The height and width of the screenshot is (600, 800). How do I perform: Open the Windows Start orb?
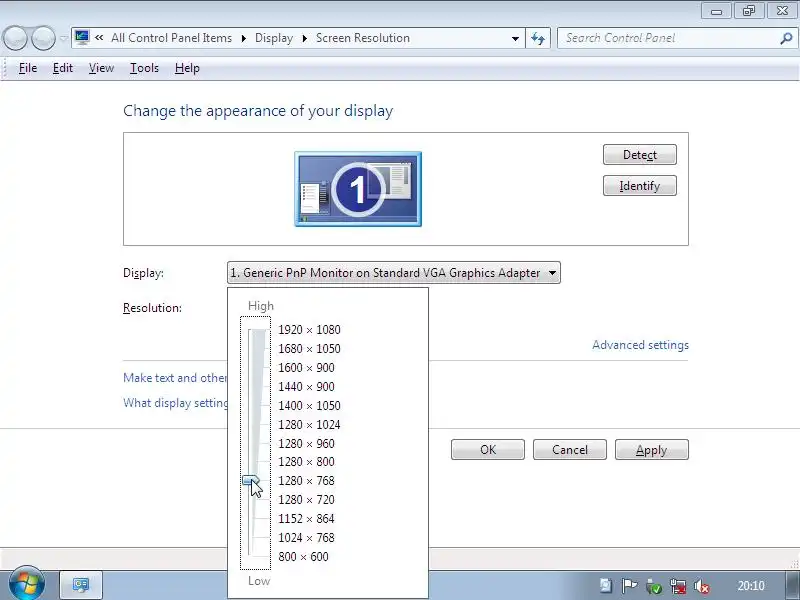point(27,583)
